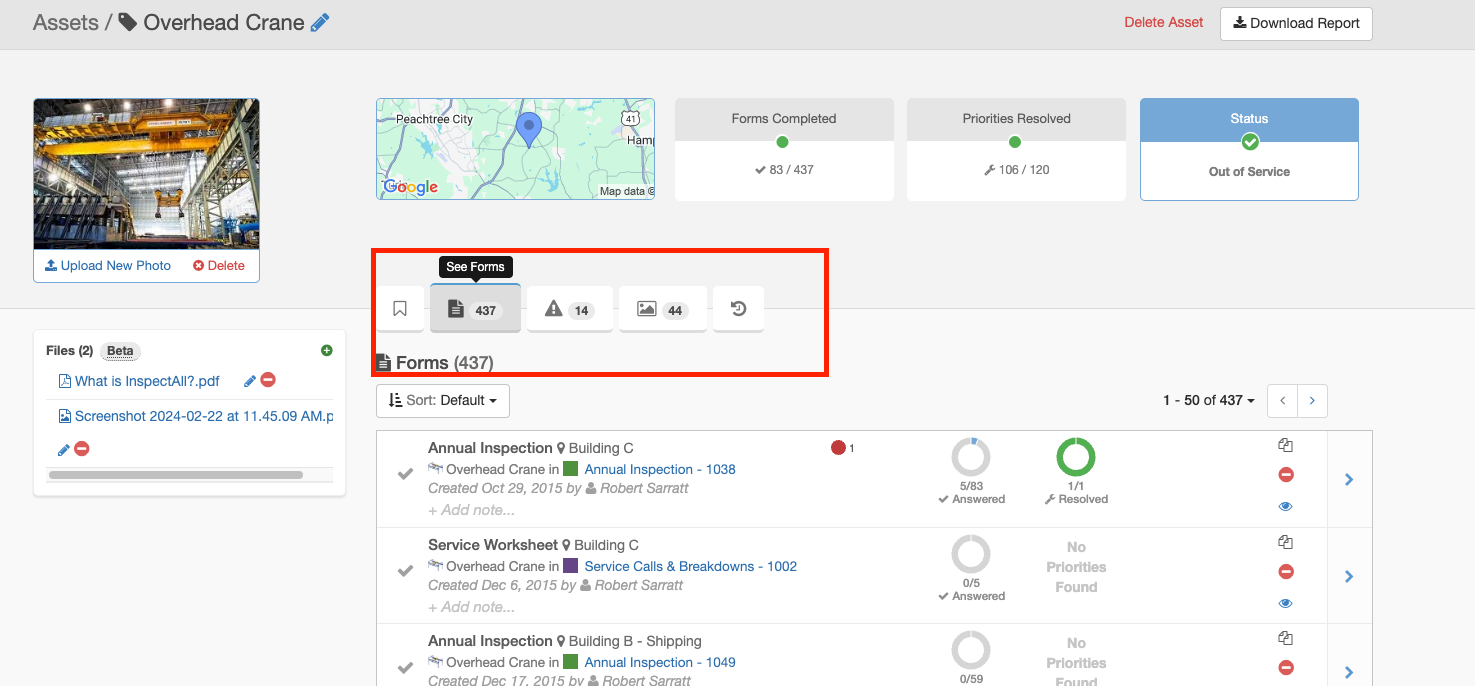The height and width of the screenshot is (686, 1475).
Task: Add a new file with green plus
Action: (326, 350)
